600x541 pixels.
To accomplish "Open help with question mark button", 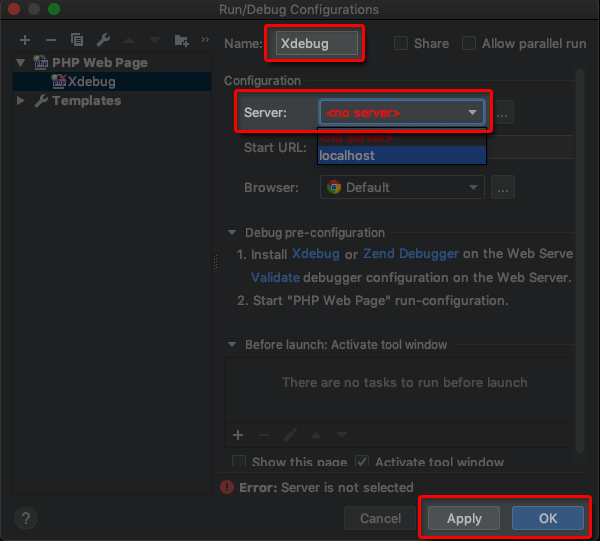I will [26, 518].
